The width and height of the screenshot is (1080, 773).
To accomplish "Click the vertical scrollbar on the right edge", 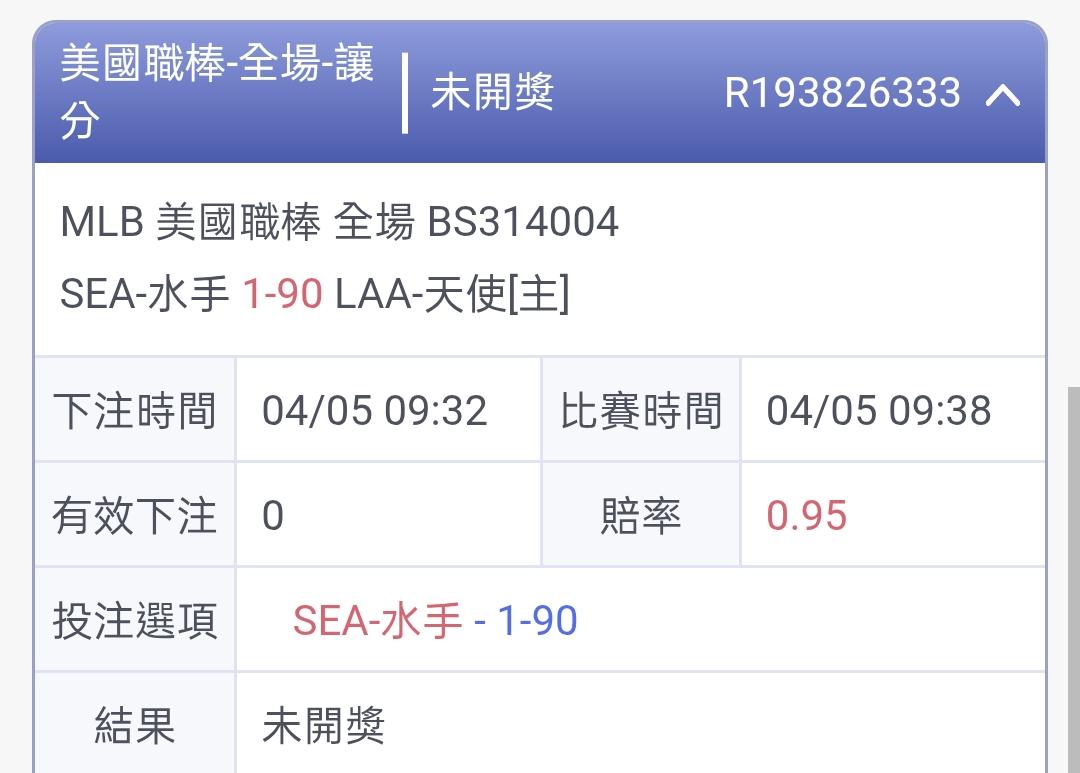I will [1071, 580].
